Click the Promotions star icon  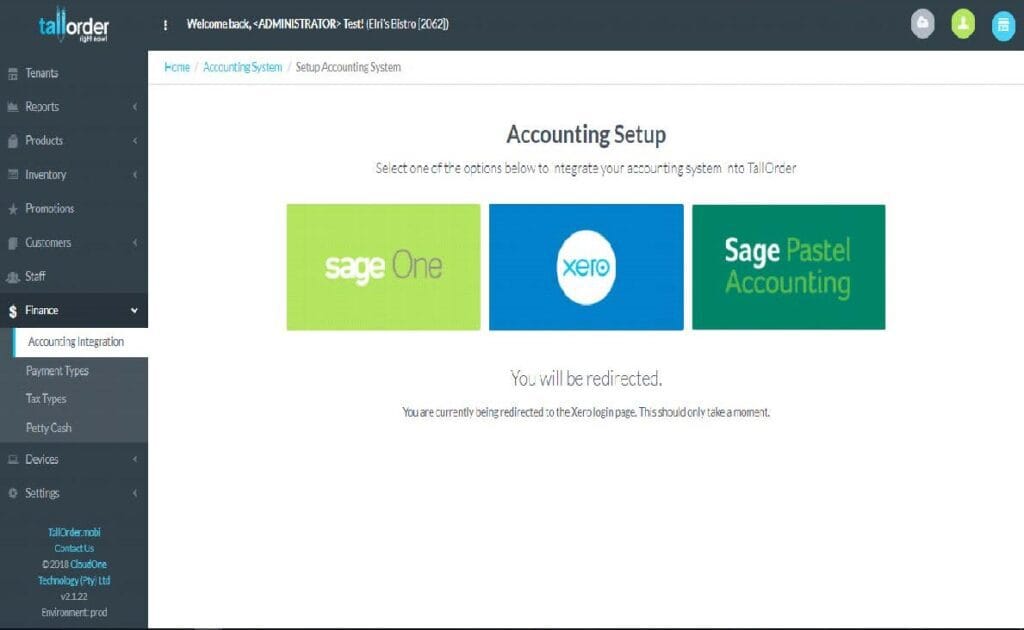click(12, 209)
